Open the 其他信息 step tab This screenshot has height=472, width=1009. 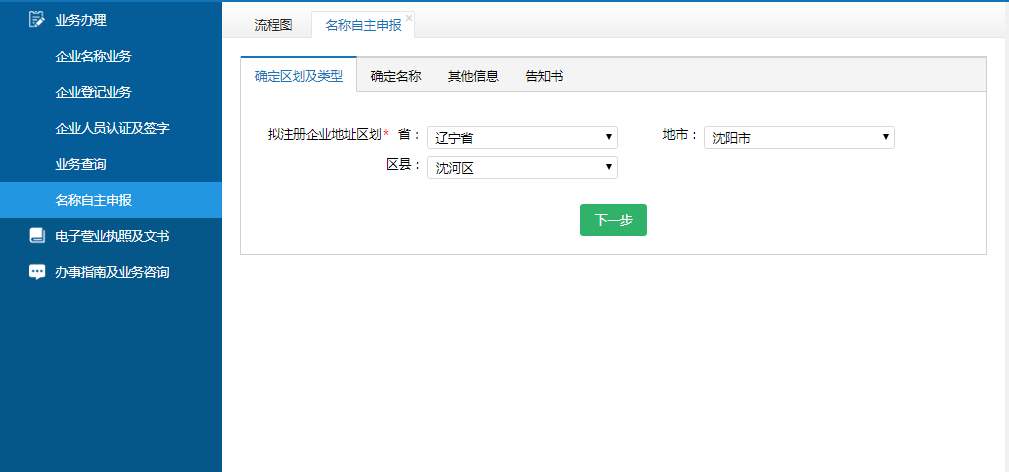473,76
